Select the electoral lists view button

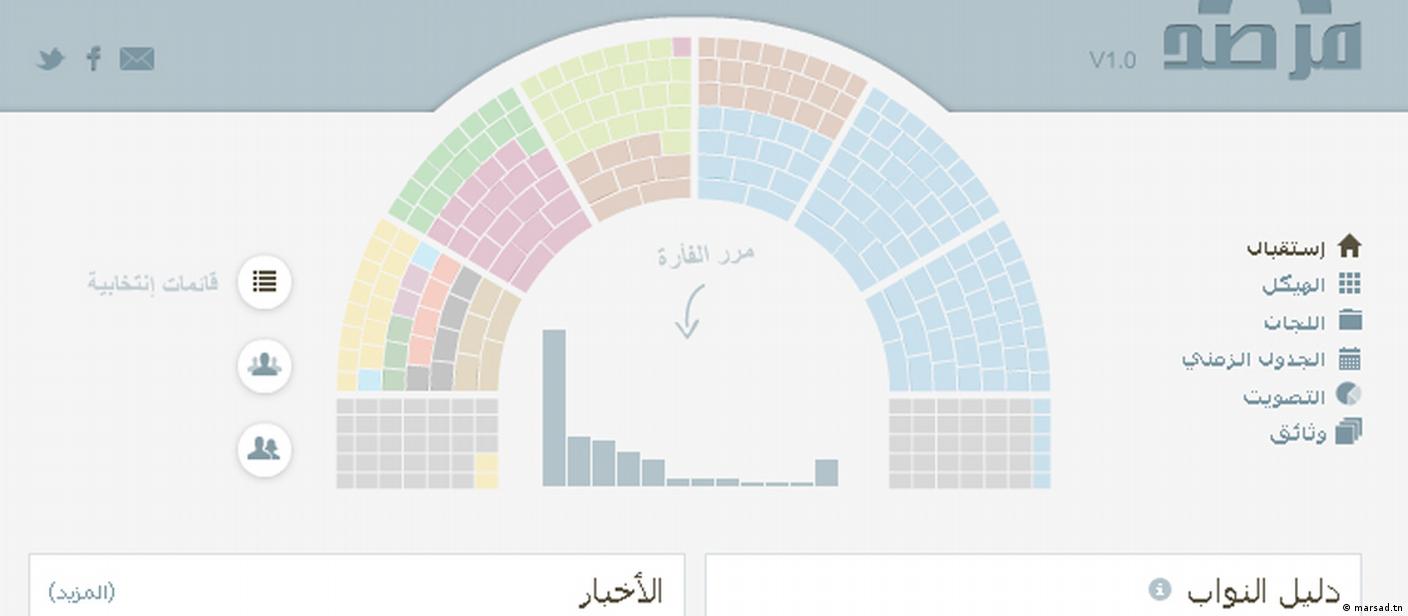pos(264,282)
